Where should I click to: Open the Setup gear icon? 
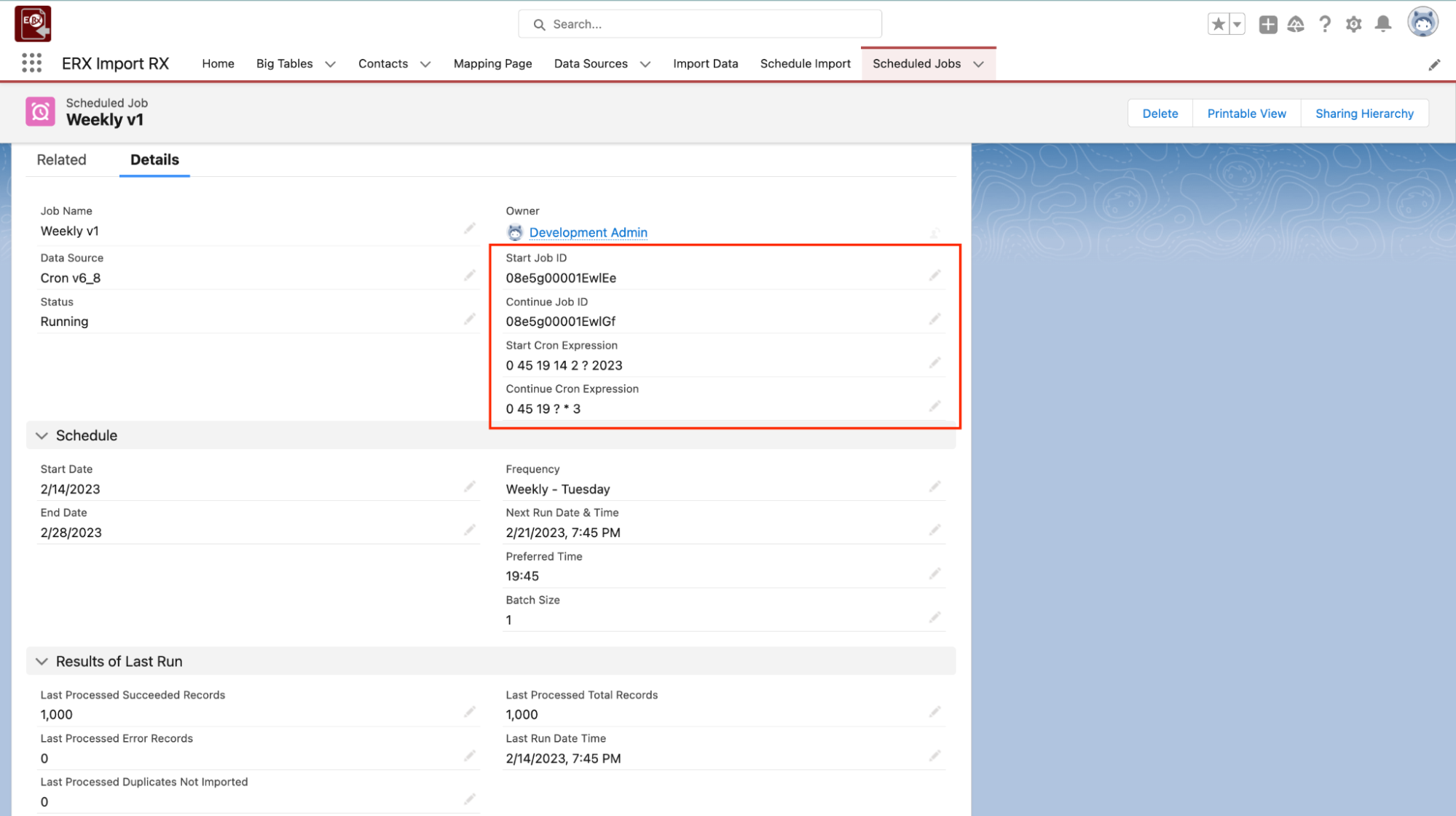tap(1353, 24)
